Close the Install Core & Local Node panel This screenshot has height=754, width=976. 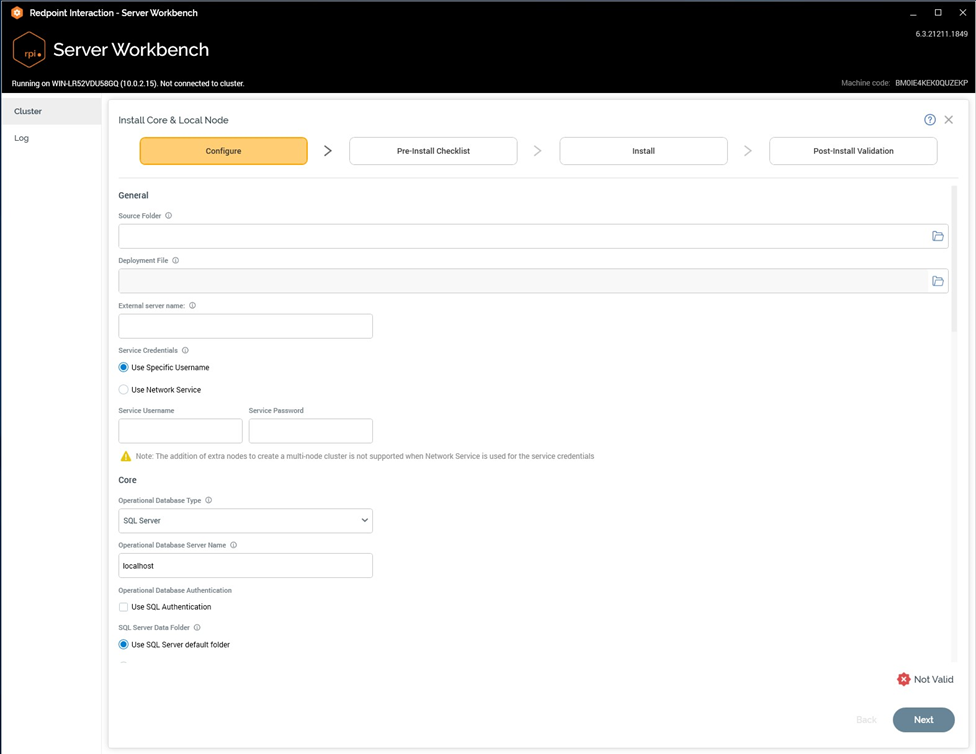pos(949,120)
